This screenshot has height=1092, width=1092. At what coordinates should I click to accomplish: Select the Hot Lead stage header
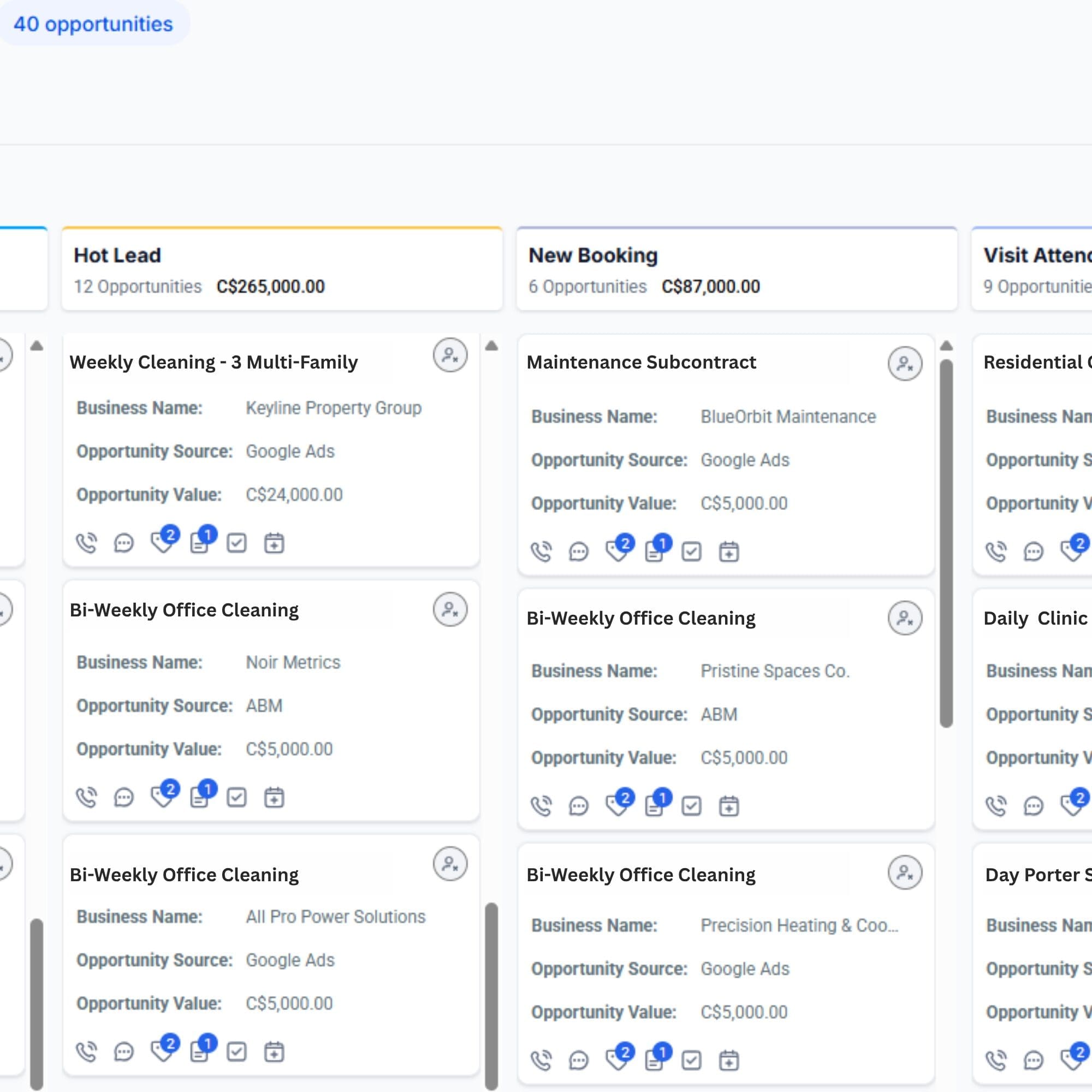[x=282, y=269]
